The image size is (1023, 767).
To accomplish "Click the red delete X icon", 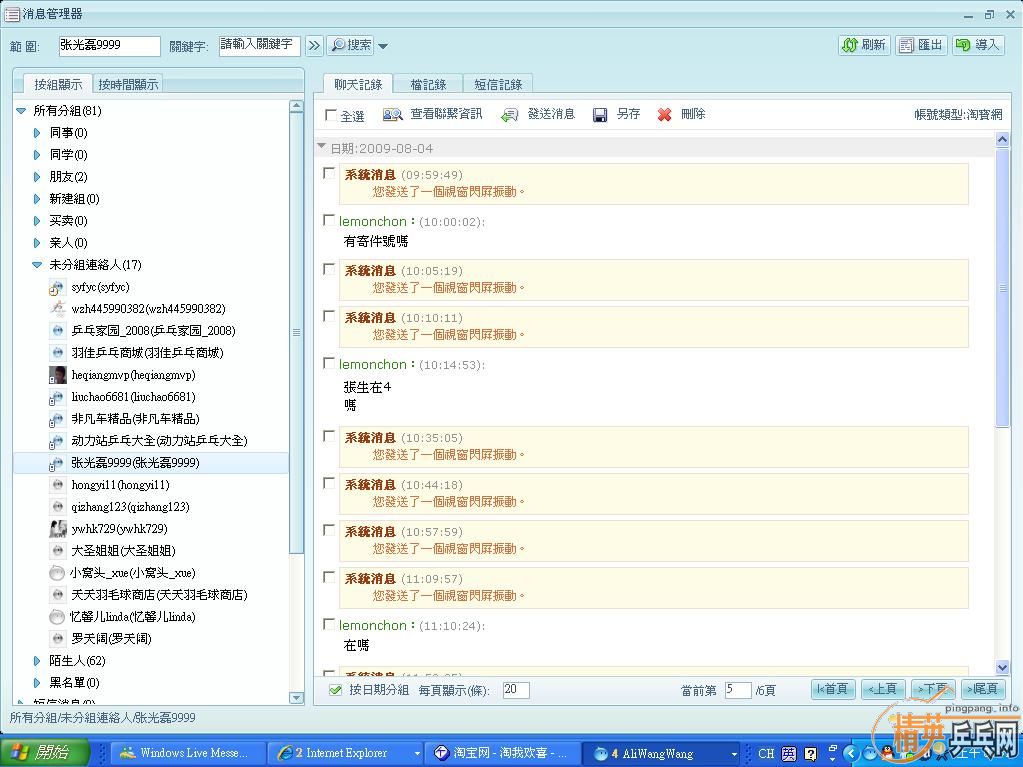I will click(x=664, y=115).
